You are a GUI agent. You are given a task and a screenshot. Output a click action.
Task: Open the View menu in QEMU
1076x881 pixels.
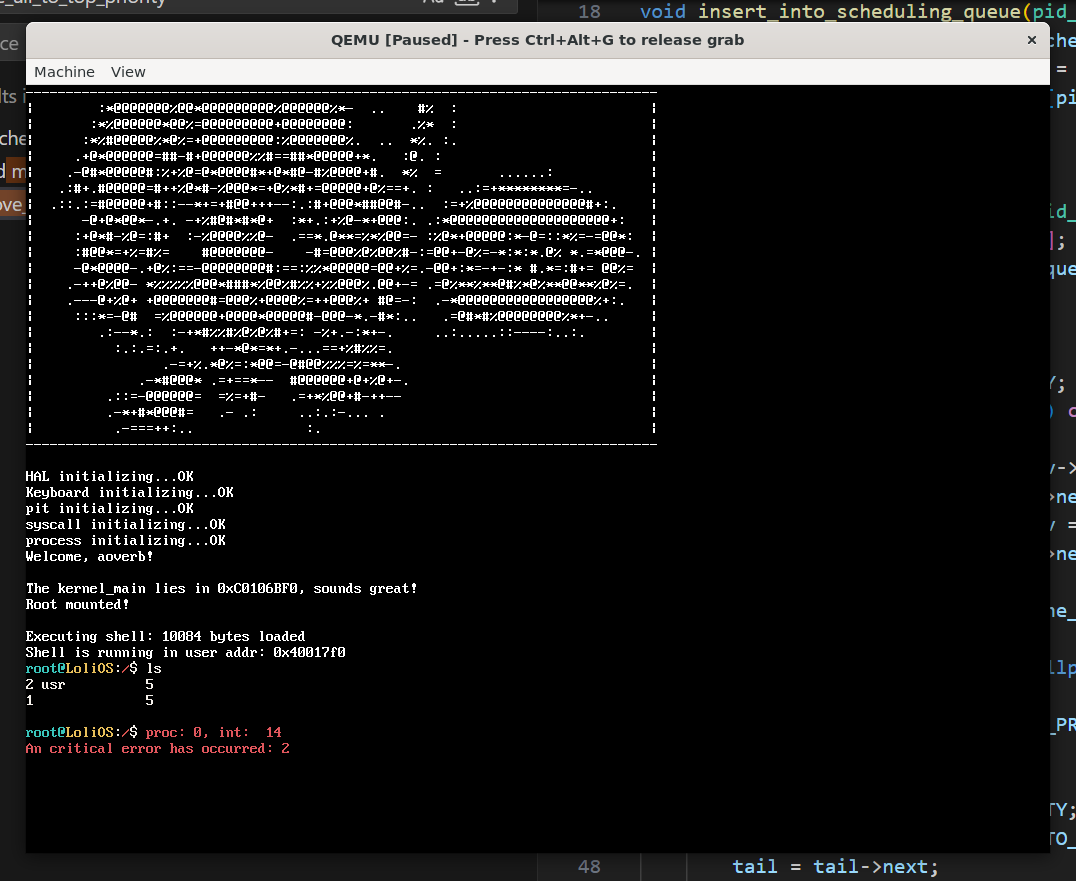click(x=128, y=72)
